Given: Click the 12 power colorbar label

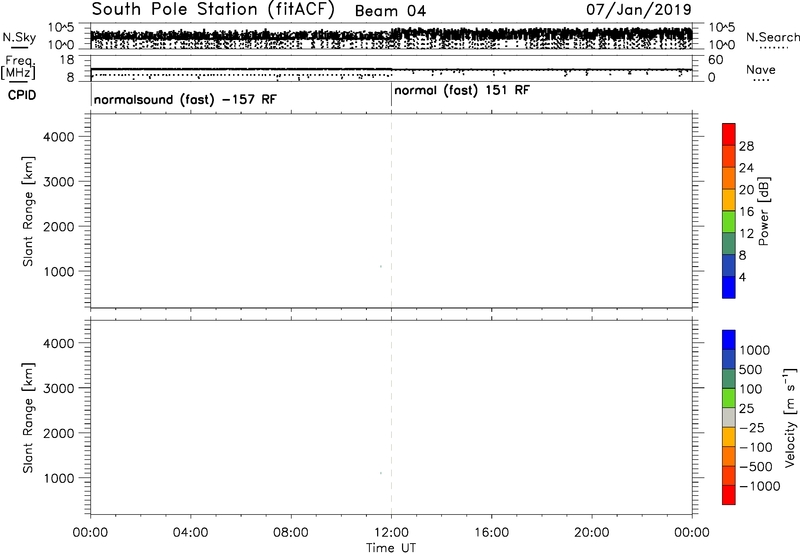Looking at the screenshot, I should [x=746, y=234].
